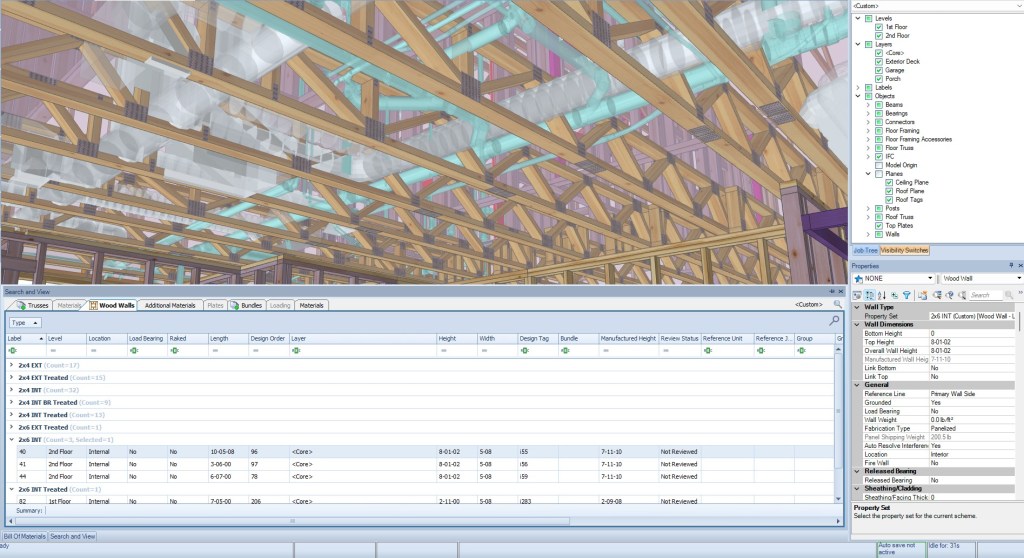Enable the Model Origin checkbox
This screenshot has height=558, width=1024.
click(879, 165)
